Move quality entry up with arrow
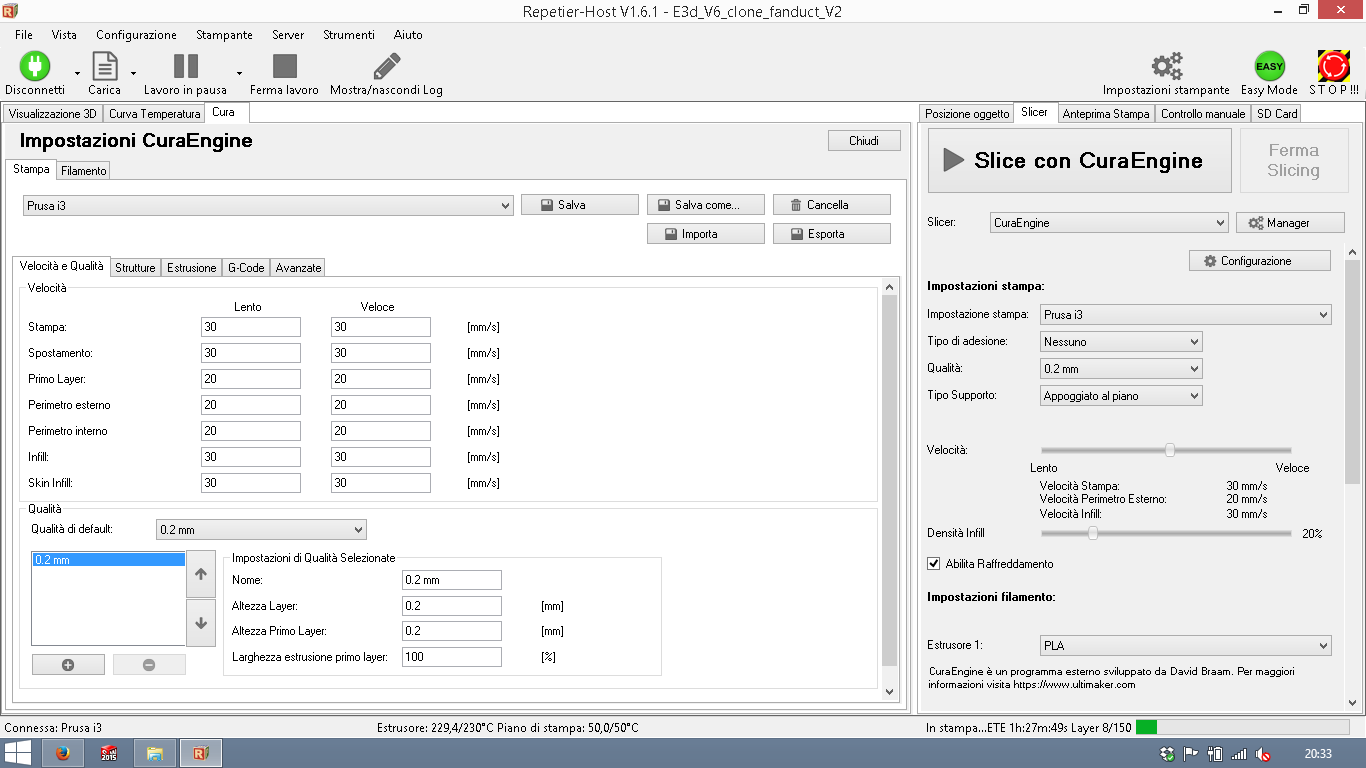 [x=201, y=575]
